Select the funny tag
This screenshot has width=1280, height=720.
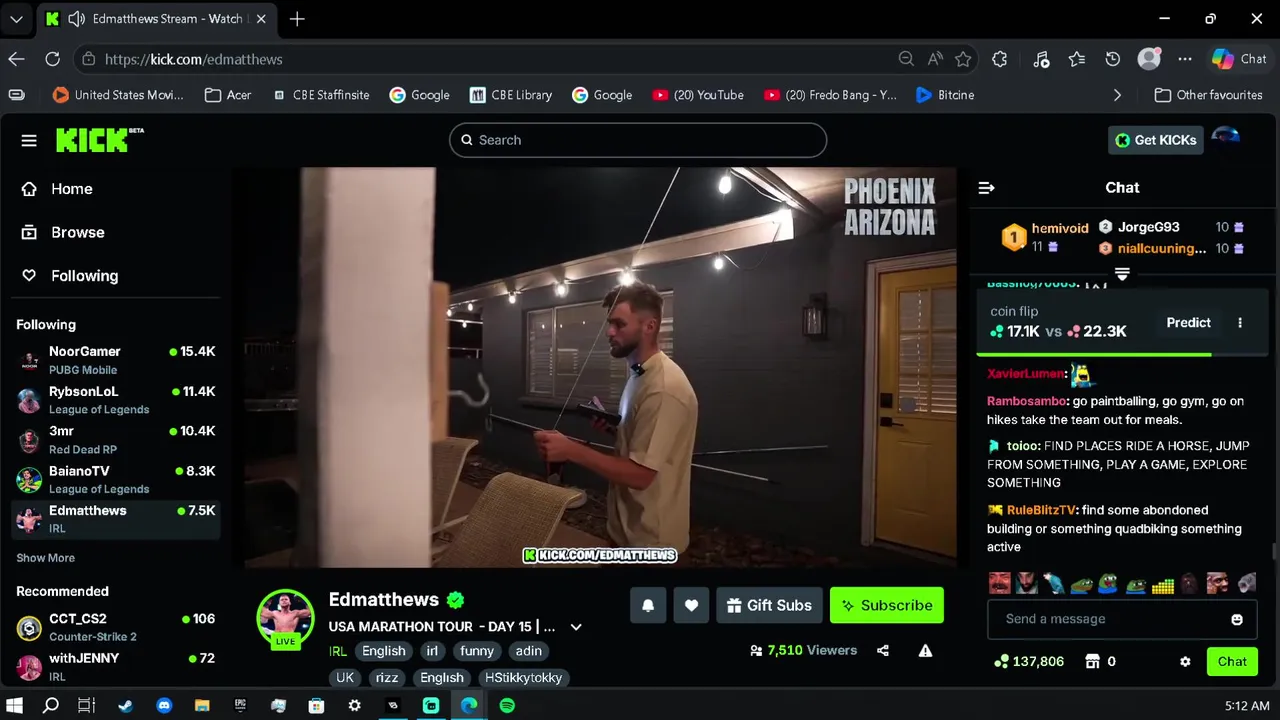coord(477,651)
